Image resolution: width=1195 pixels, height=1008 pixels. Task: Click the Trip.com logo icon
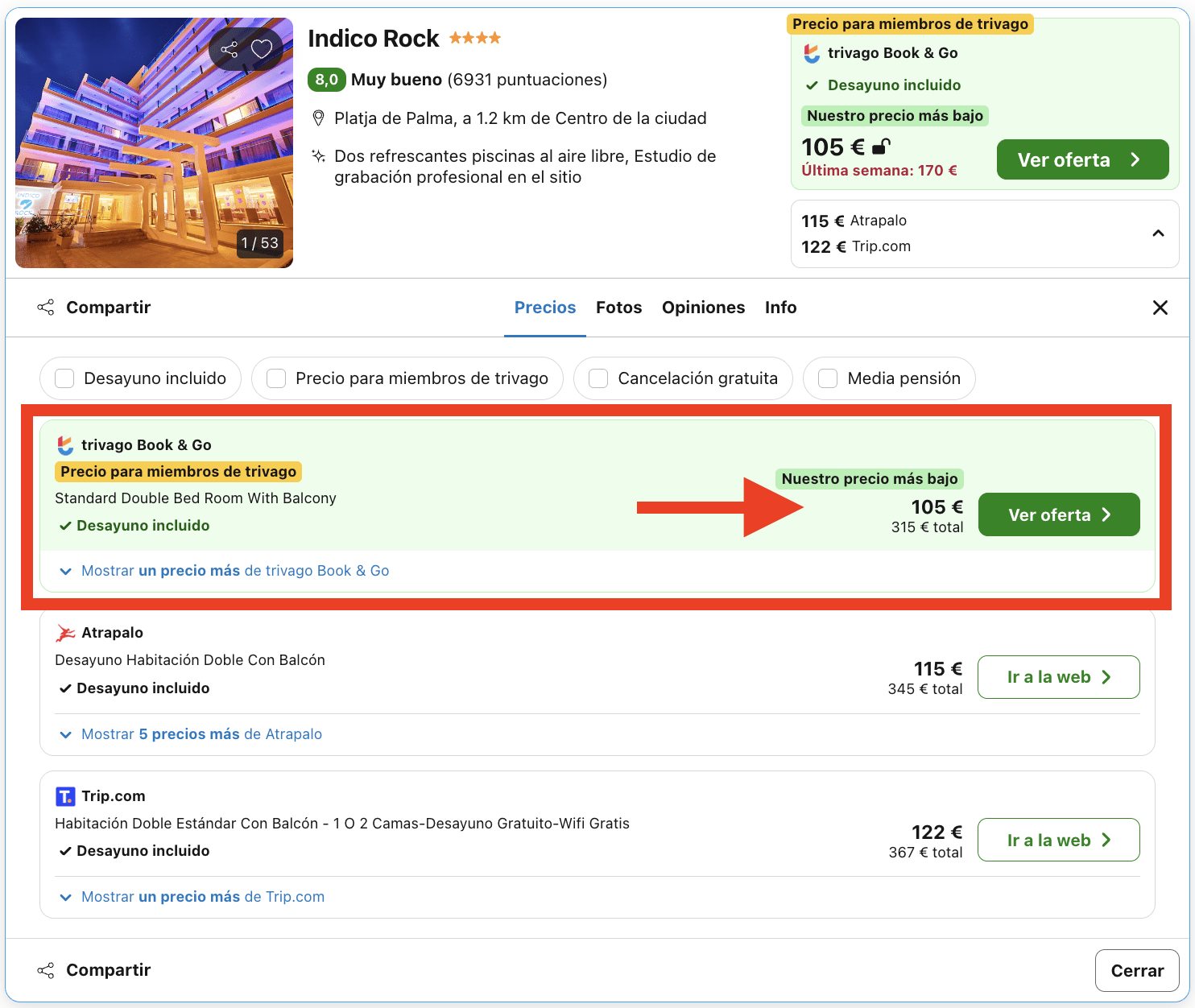click(x=65, y=796)
